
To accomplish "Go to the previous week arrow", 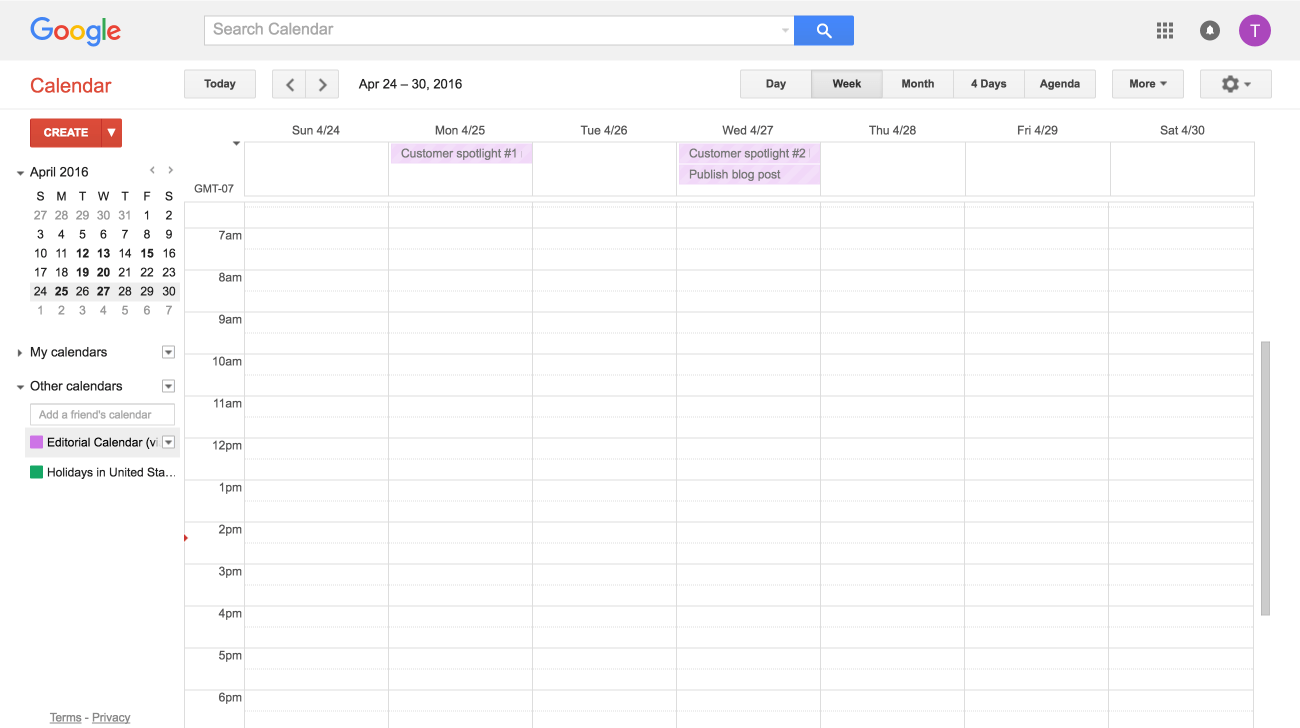I will (289, 84).
